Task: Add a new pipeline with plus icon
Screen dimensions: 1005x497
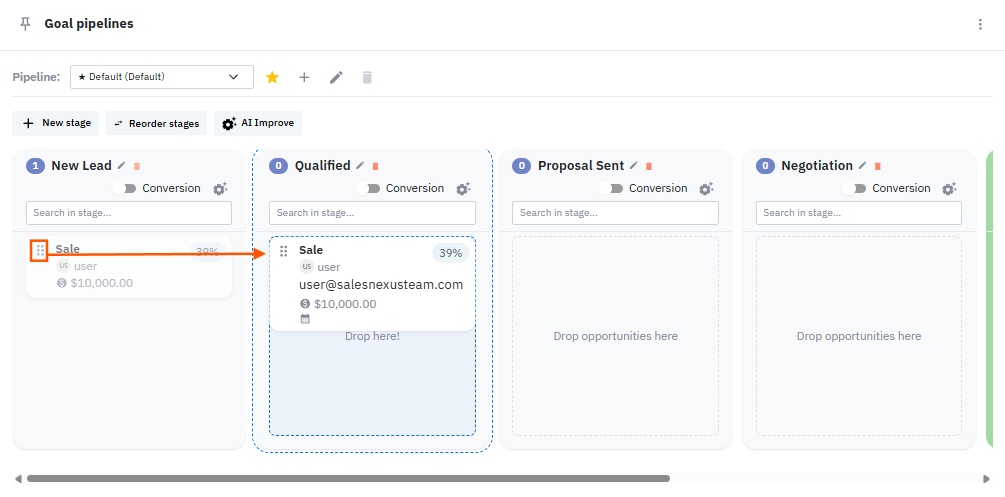Action: [304, 77]
